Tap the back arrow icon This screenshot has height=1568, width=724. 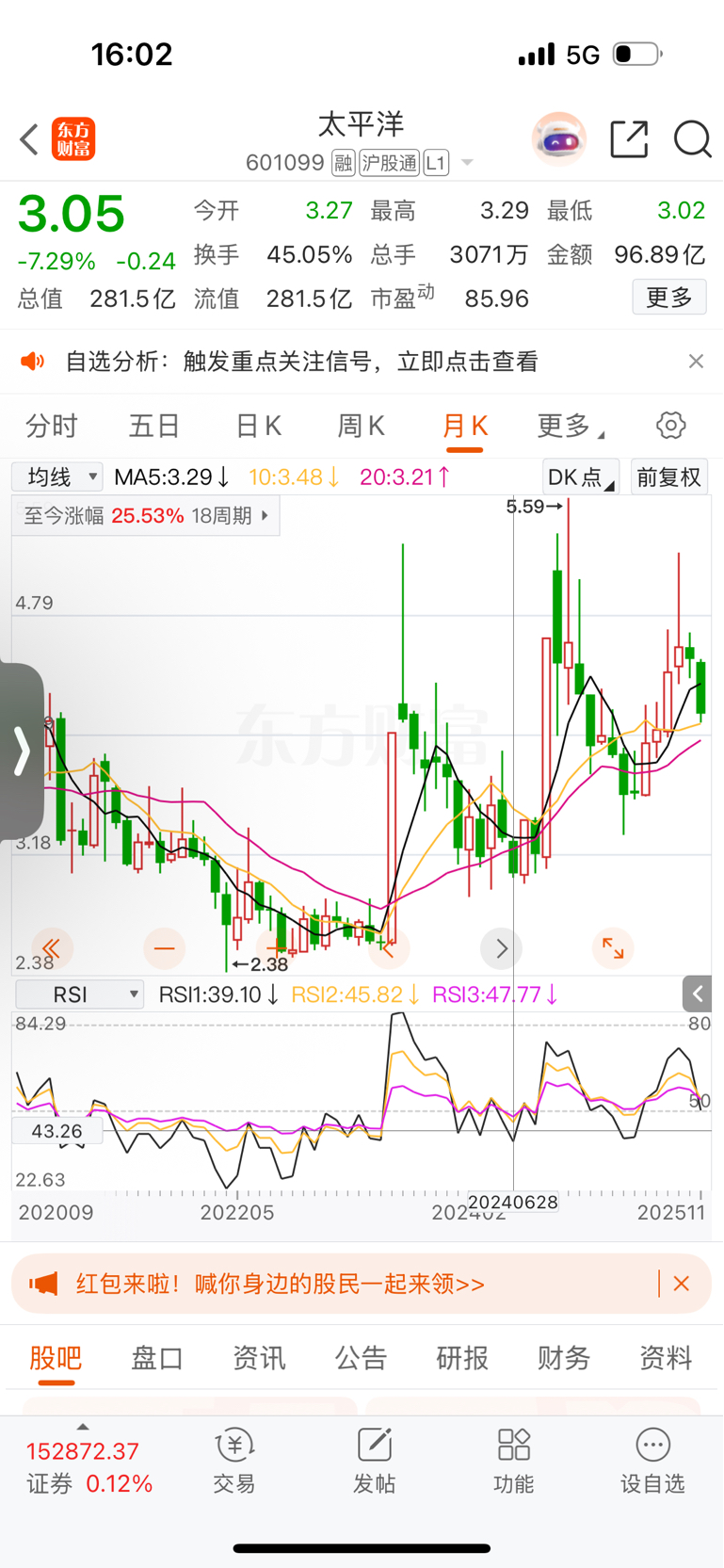coord(29,139)
